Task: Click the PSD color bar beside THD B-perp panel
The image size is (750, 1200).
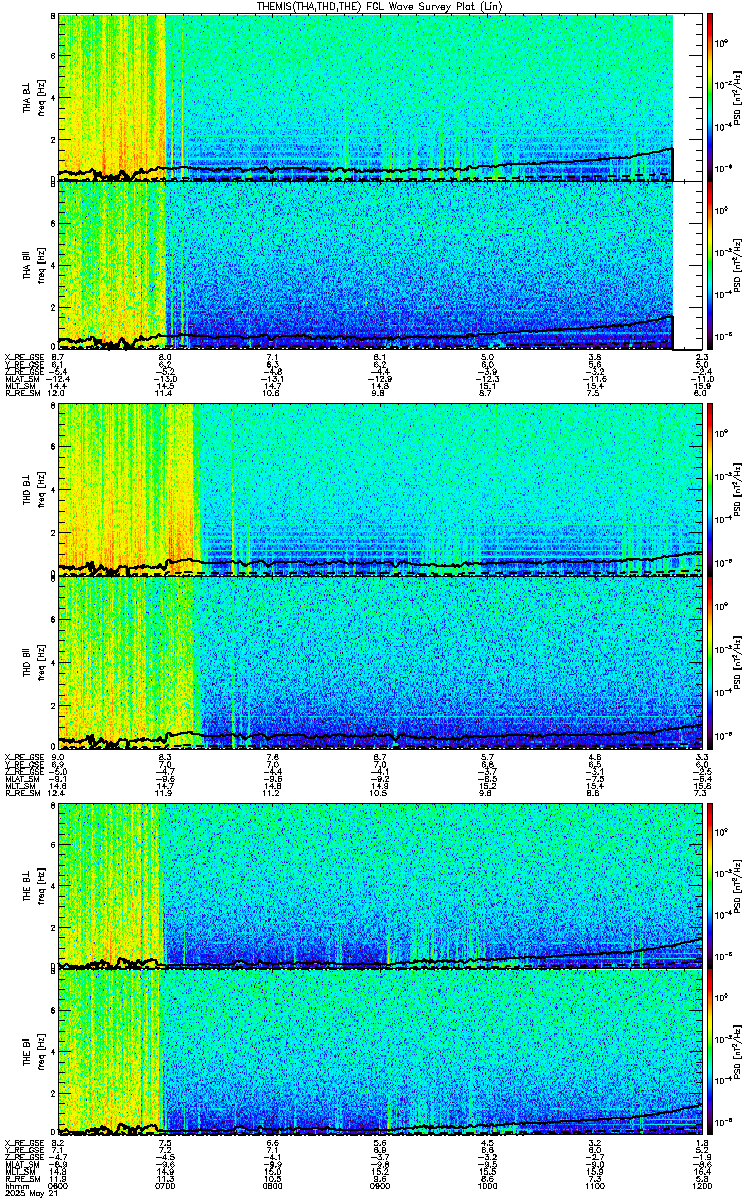Action: pyautogui.click(x=710, y=490)
